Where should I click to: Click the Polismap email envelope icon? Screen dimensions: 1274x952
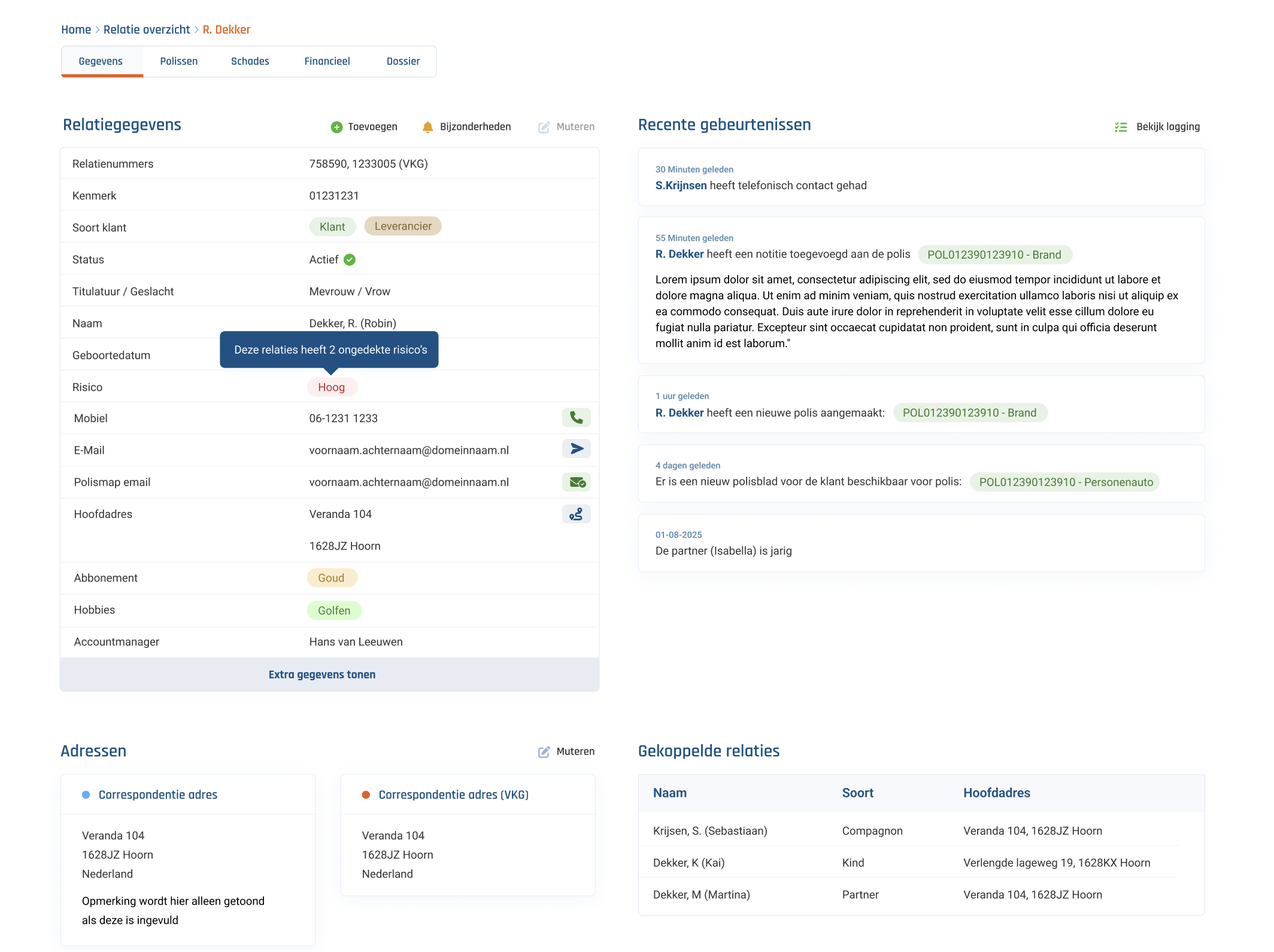[x=576, y=482]
